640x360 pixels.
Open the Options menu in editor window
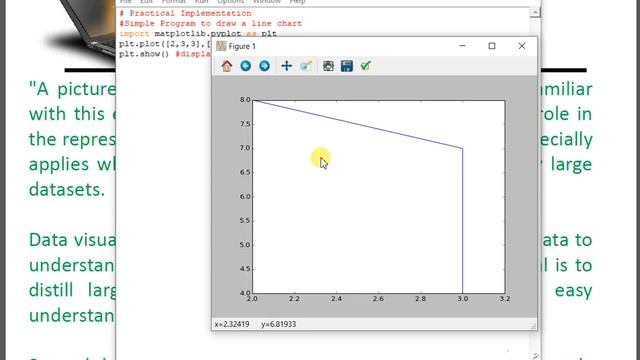pyautogui.click(x=230, y=2)
